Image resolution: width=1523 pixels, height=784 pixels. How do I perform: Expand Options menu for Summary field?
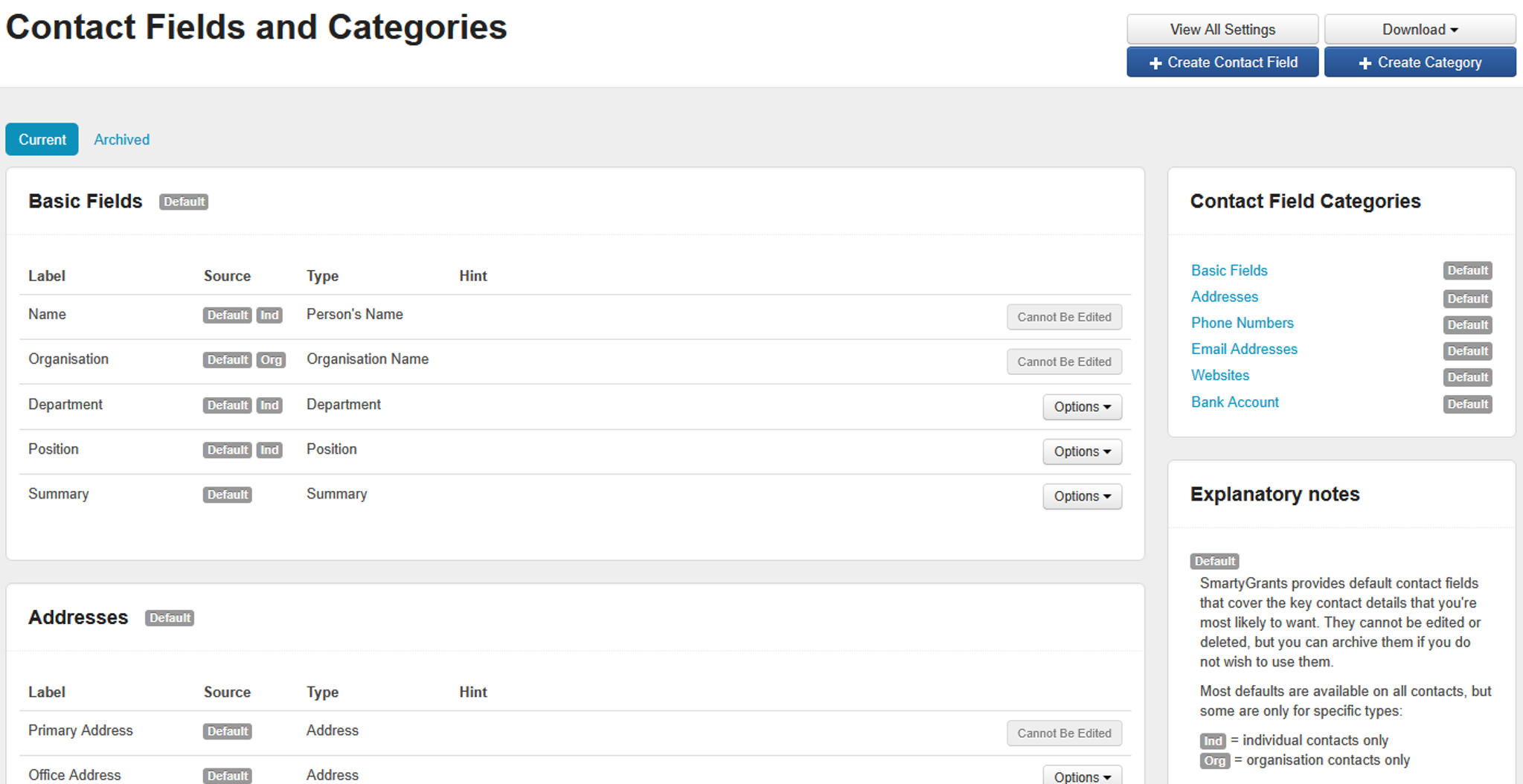pyautogui.click(x=1082, y=496)
